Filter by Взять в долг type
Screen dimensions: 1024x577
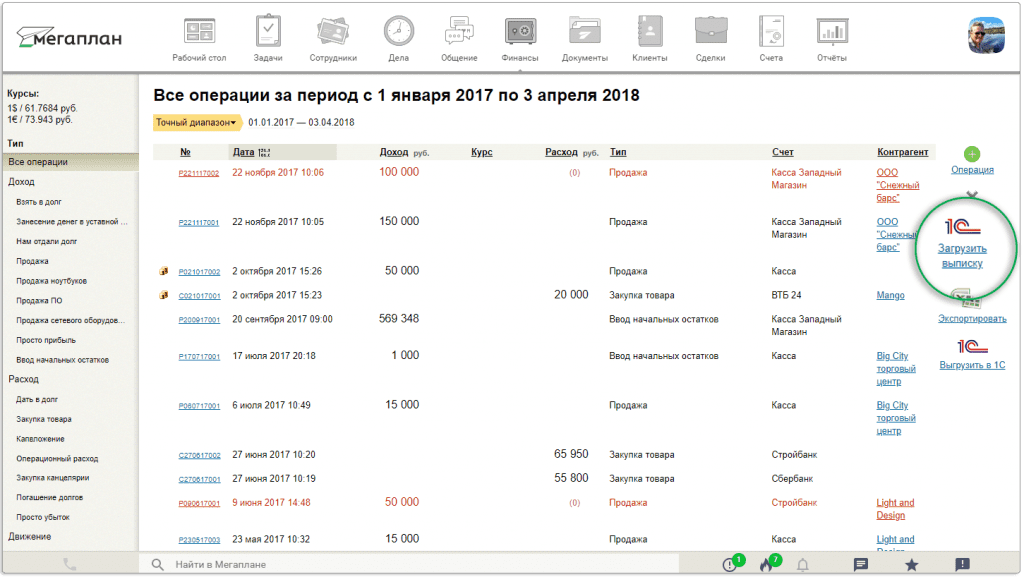[39, 202]
